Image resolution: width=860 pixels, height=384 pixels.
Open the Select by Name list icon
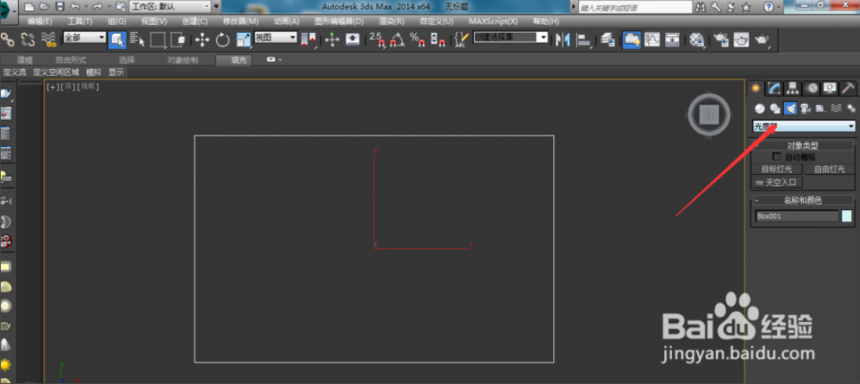point(137,39)
